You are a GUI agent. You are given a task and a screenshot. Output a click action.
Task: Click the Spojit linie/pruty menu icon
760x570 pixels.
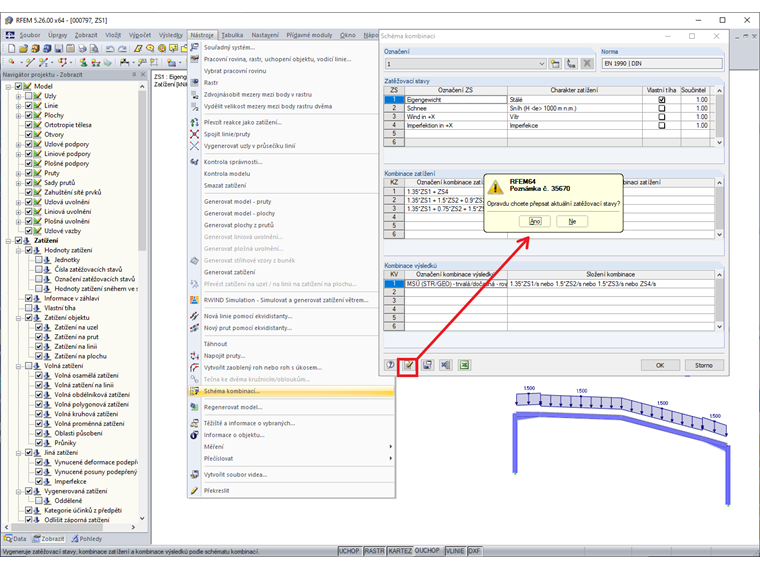[x=194, y=134]
